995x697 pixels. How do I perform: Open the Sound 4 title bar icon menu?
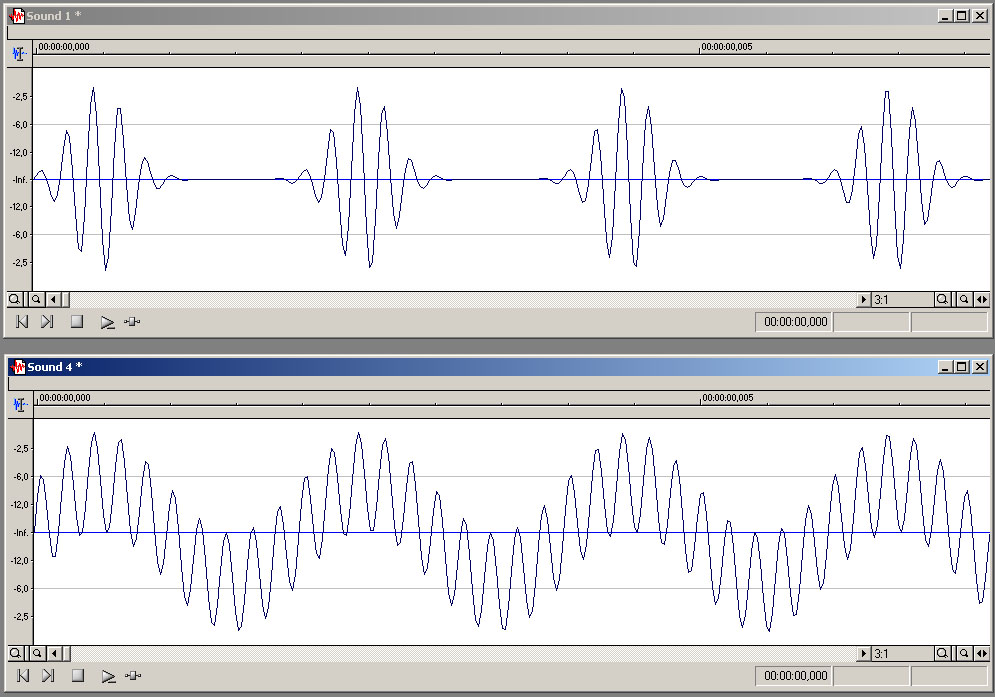[x=18, y=367]
